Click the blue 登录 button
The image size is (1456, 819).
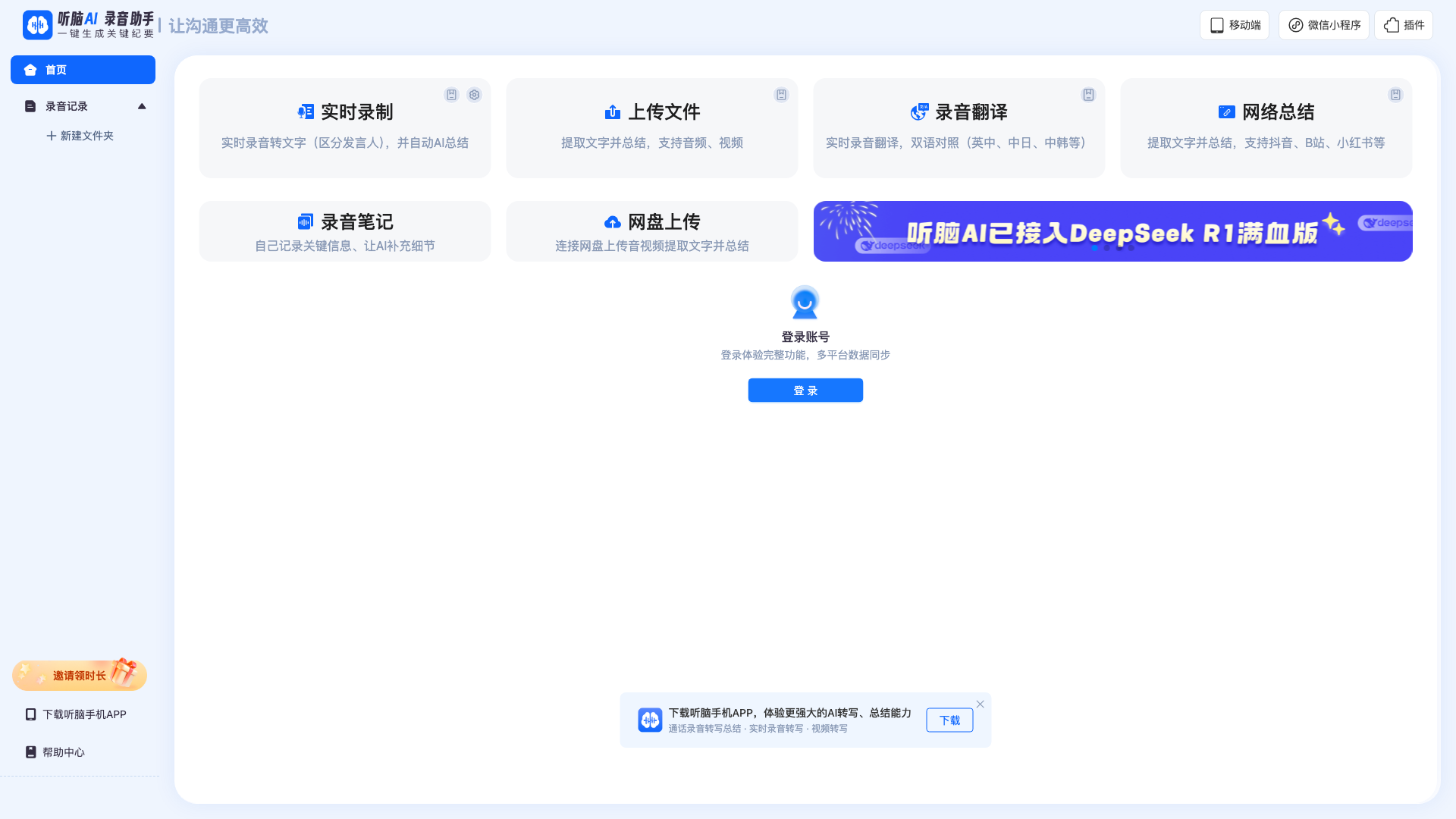tap(805, 391)
